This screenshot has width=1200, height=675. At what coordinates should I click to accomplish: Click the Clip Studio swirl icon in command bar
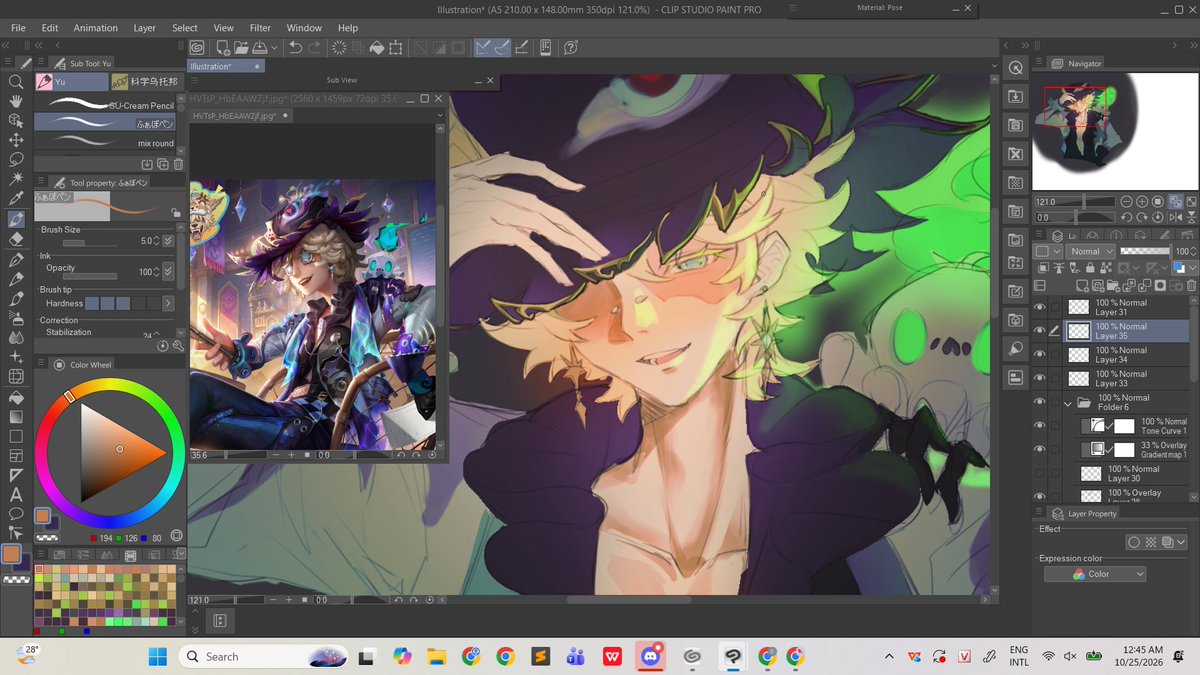[197, 47]
